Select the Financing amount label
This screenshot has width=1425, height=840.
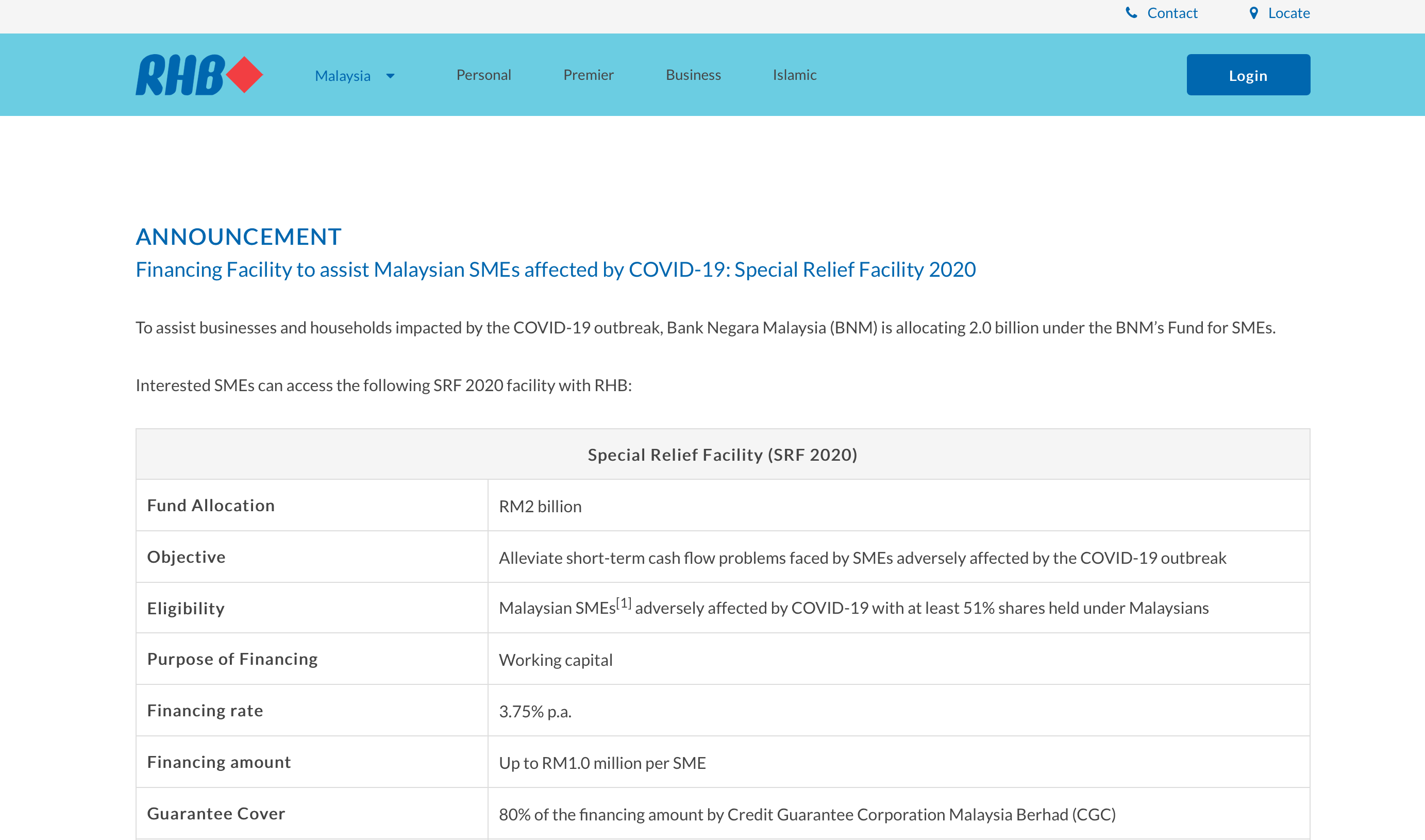tap(219, 762)
